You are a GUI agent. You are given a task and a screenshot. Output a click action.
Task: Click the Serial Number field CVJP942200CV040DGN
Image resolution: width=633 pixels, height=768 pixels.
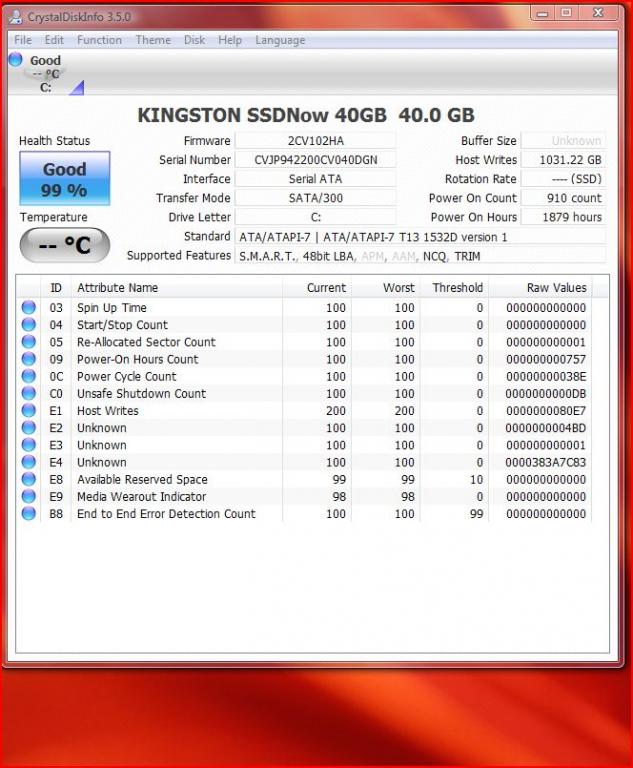point(316,160)
